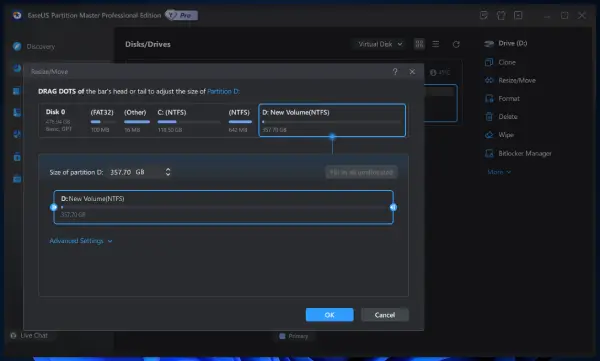This screenshot has width=600, height=361.
Task: Click the right handle dot of partition bar
Action: point(393,207)
